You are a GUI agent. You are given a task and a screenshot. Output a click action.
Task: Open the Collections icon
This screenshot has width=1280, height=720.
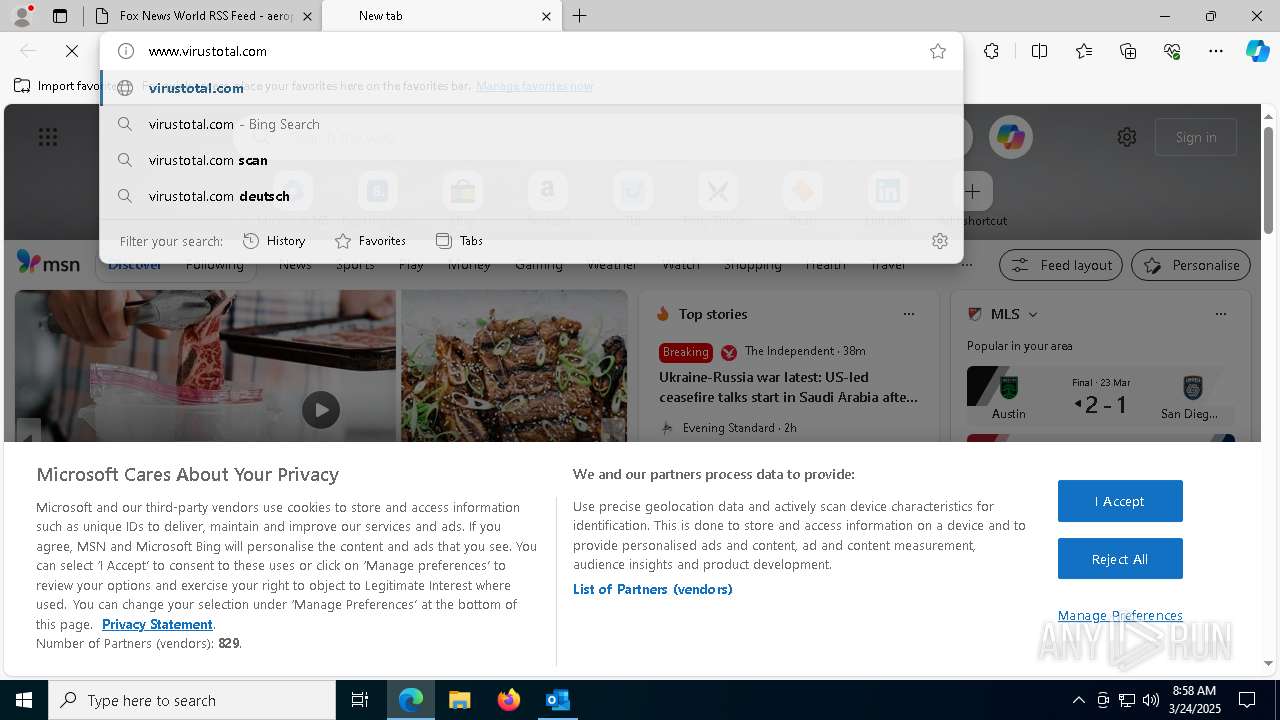point(1128,51)
